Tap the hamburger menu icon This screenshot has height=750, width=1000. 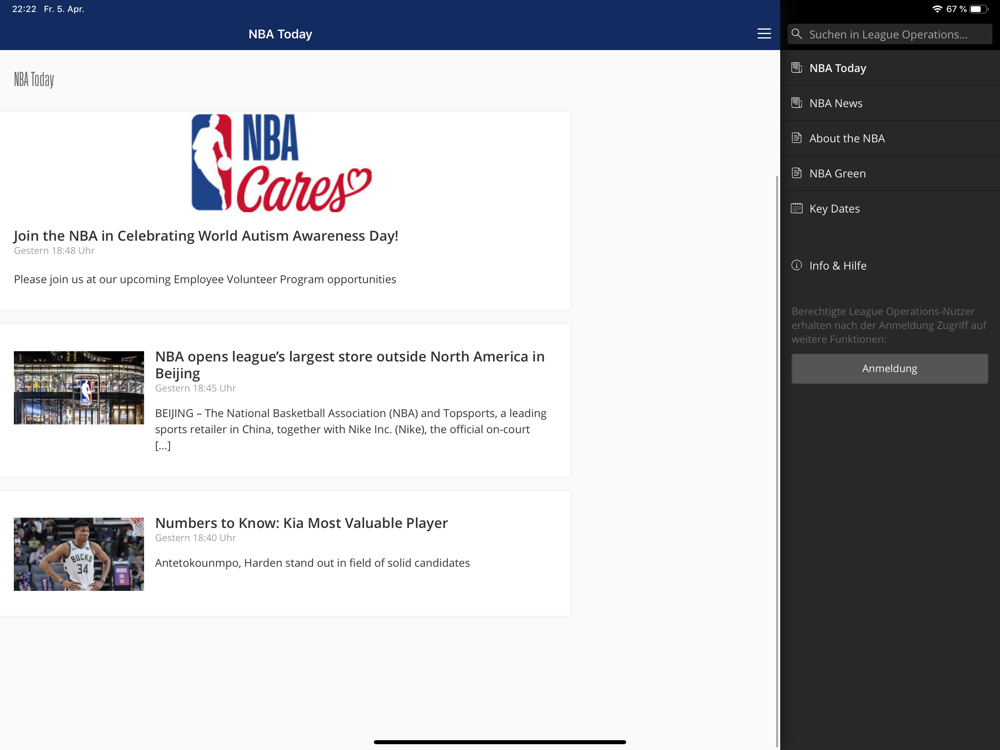(764, 34)
